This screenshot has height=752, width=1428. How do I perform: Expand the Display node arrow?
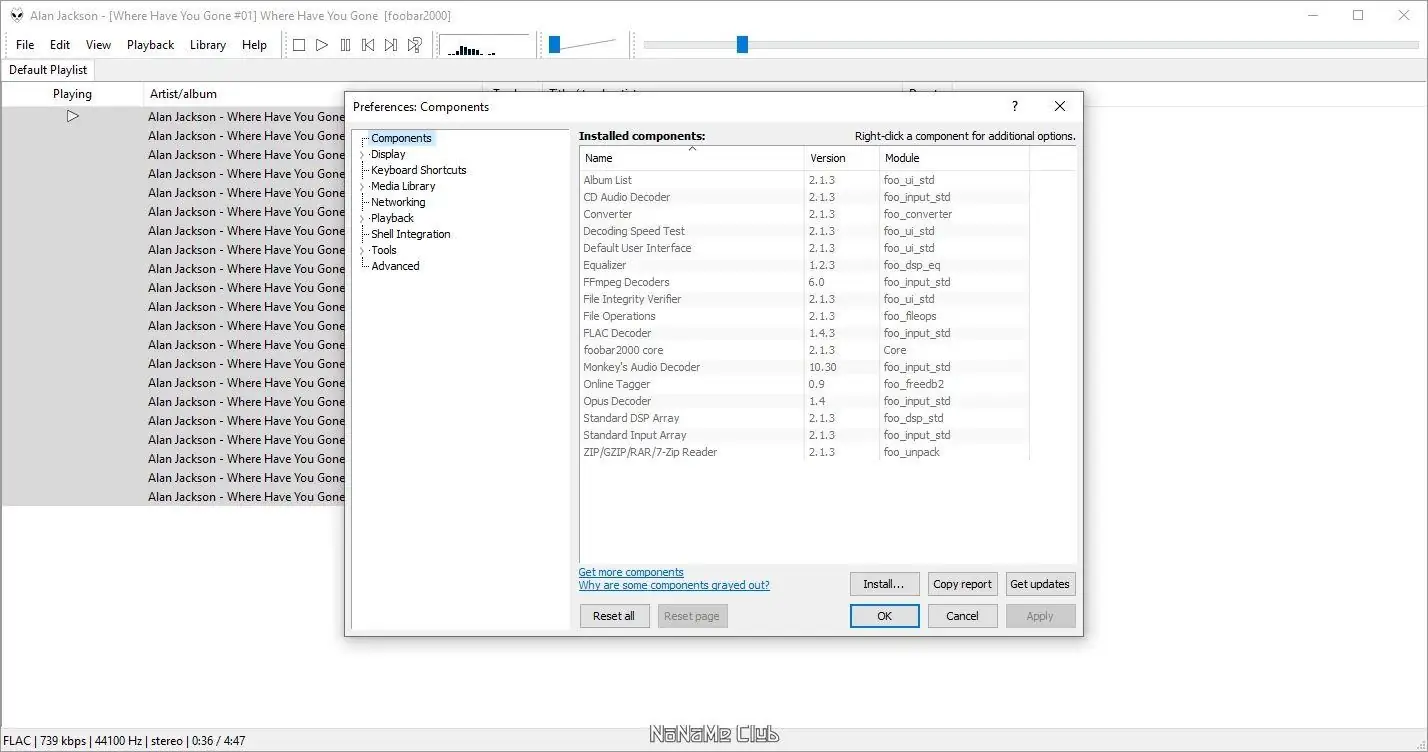pyautogui.click(x=362, y=155)
